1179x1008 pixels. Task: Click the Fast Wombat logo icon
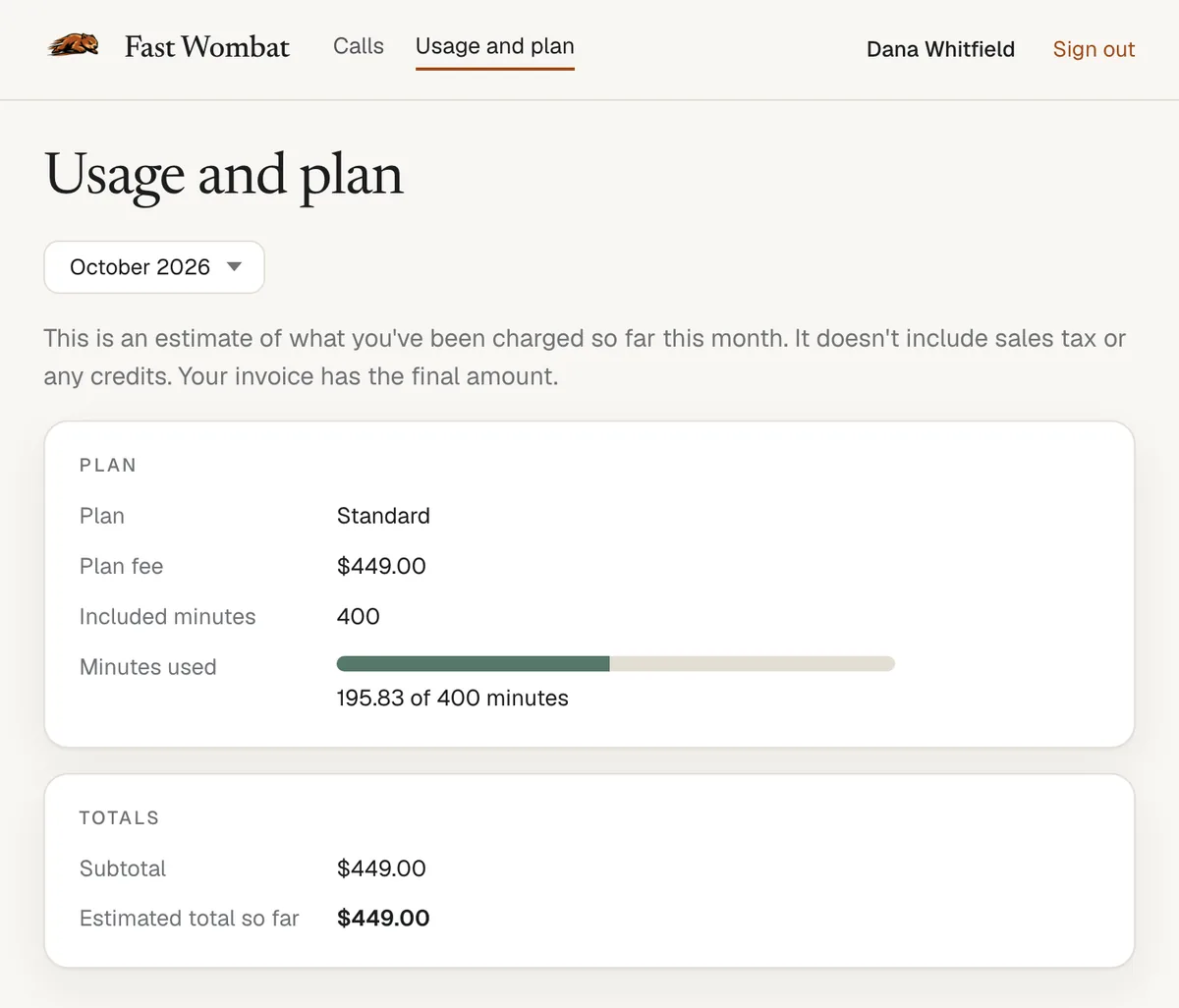click(x=73, y=46)
